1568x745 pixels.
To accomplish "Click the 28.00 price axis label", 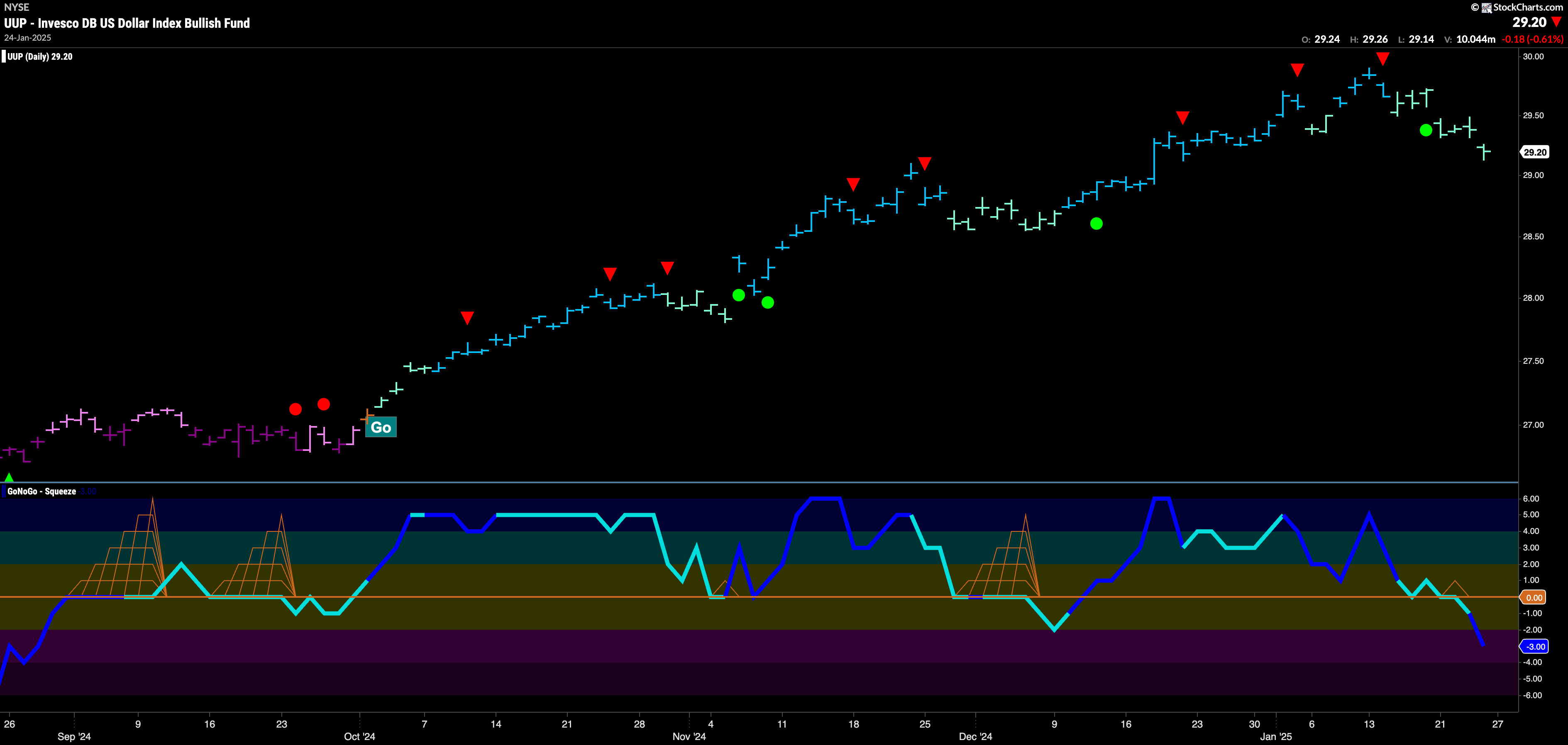I will [1533, 298].
